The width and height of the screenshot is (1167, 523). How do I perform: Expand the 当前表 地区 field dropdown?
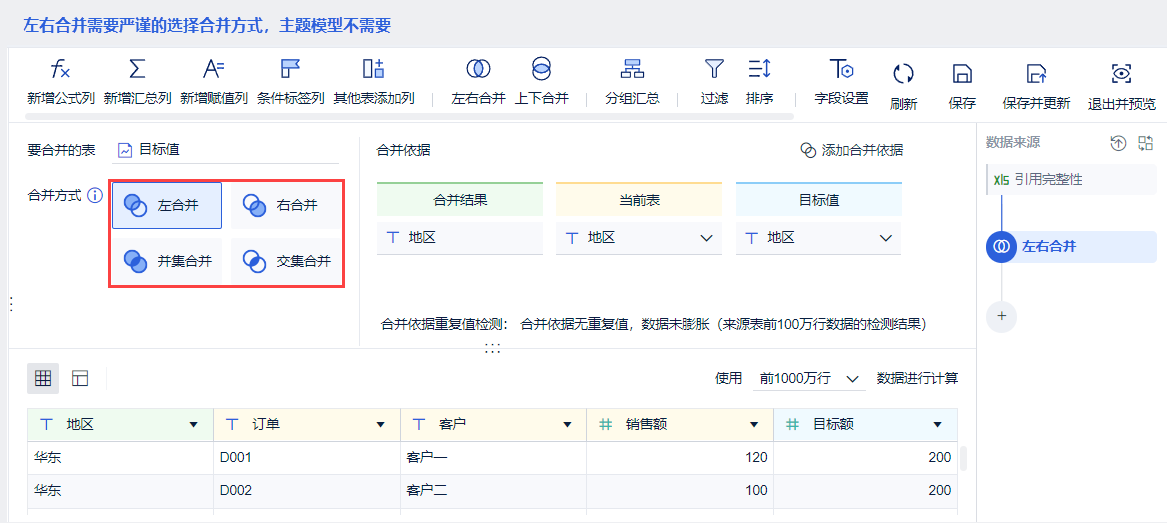706,238
